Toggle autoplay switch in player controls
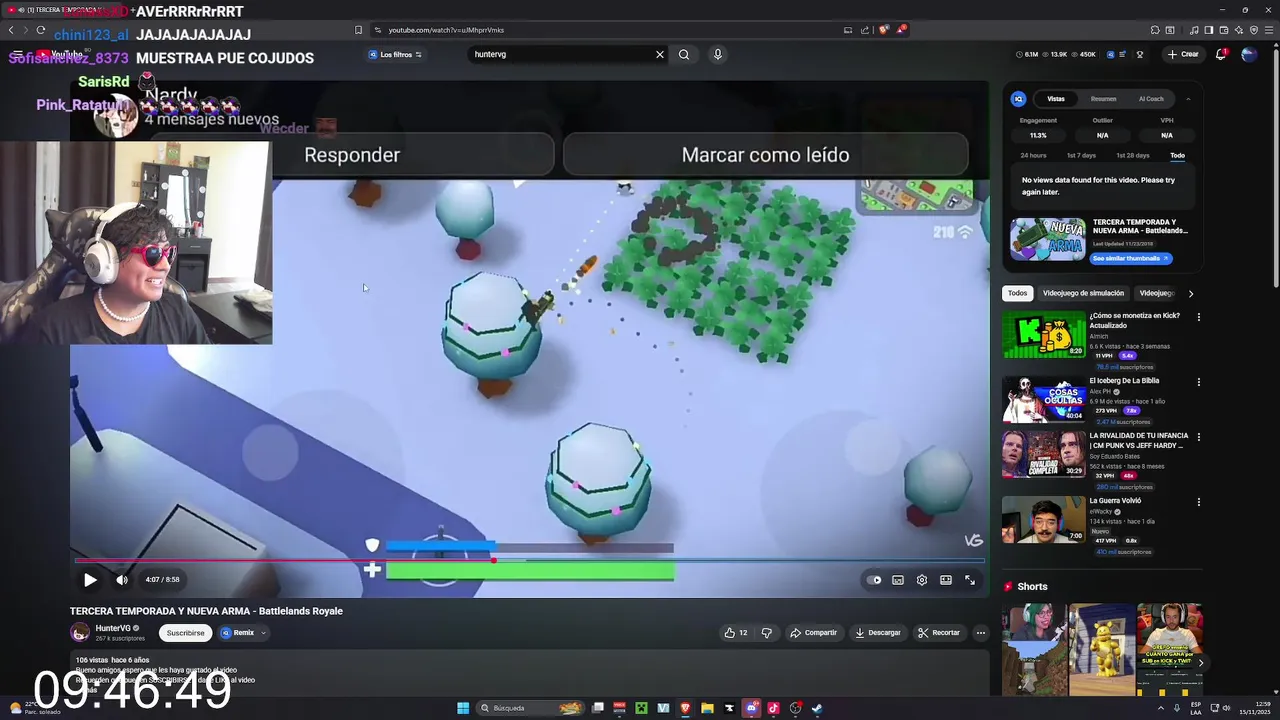 click(875, 580)
